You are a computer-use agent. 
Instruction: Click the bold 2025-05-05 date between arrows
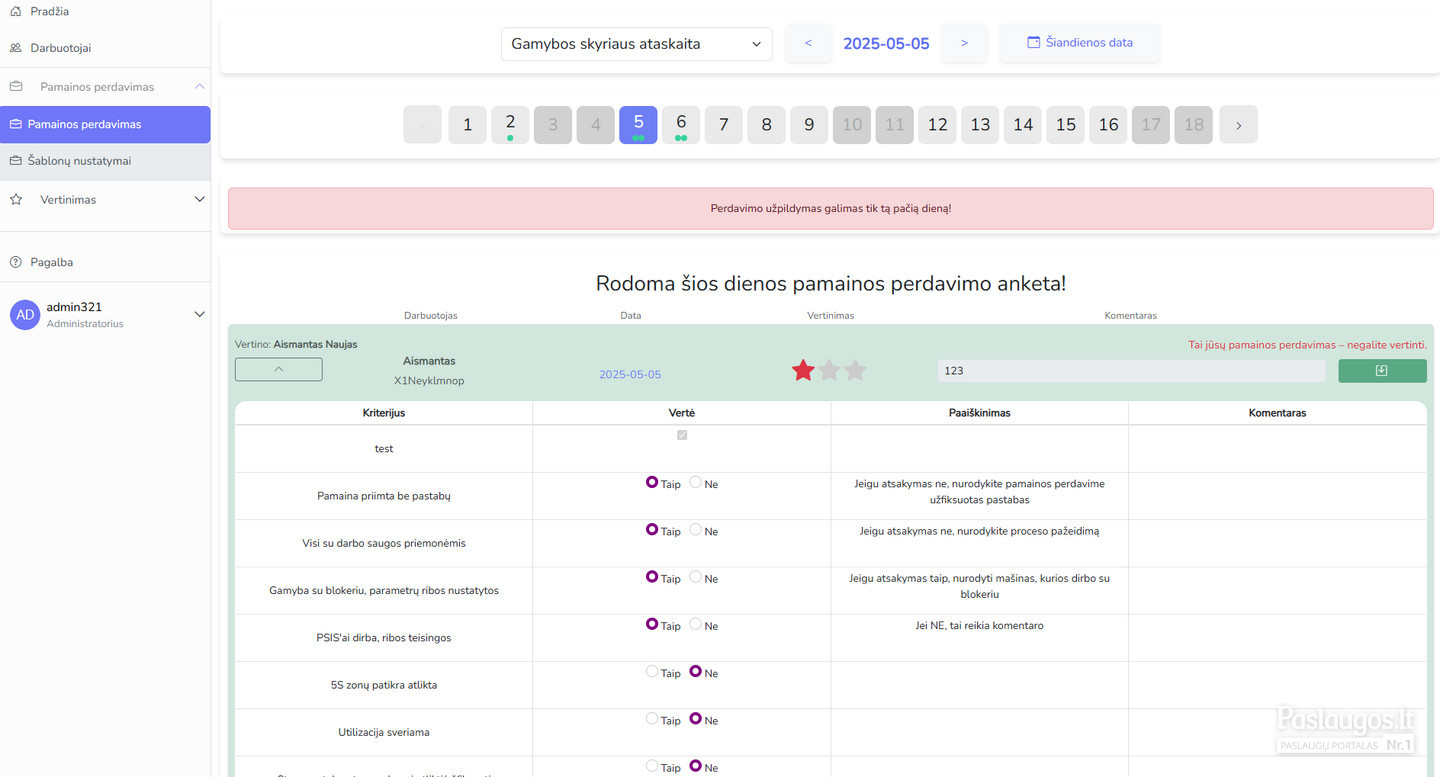click(x=886, y=44)
